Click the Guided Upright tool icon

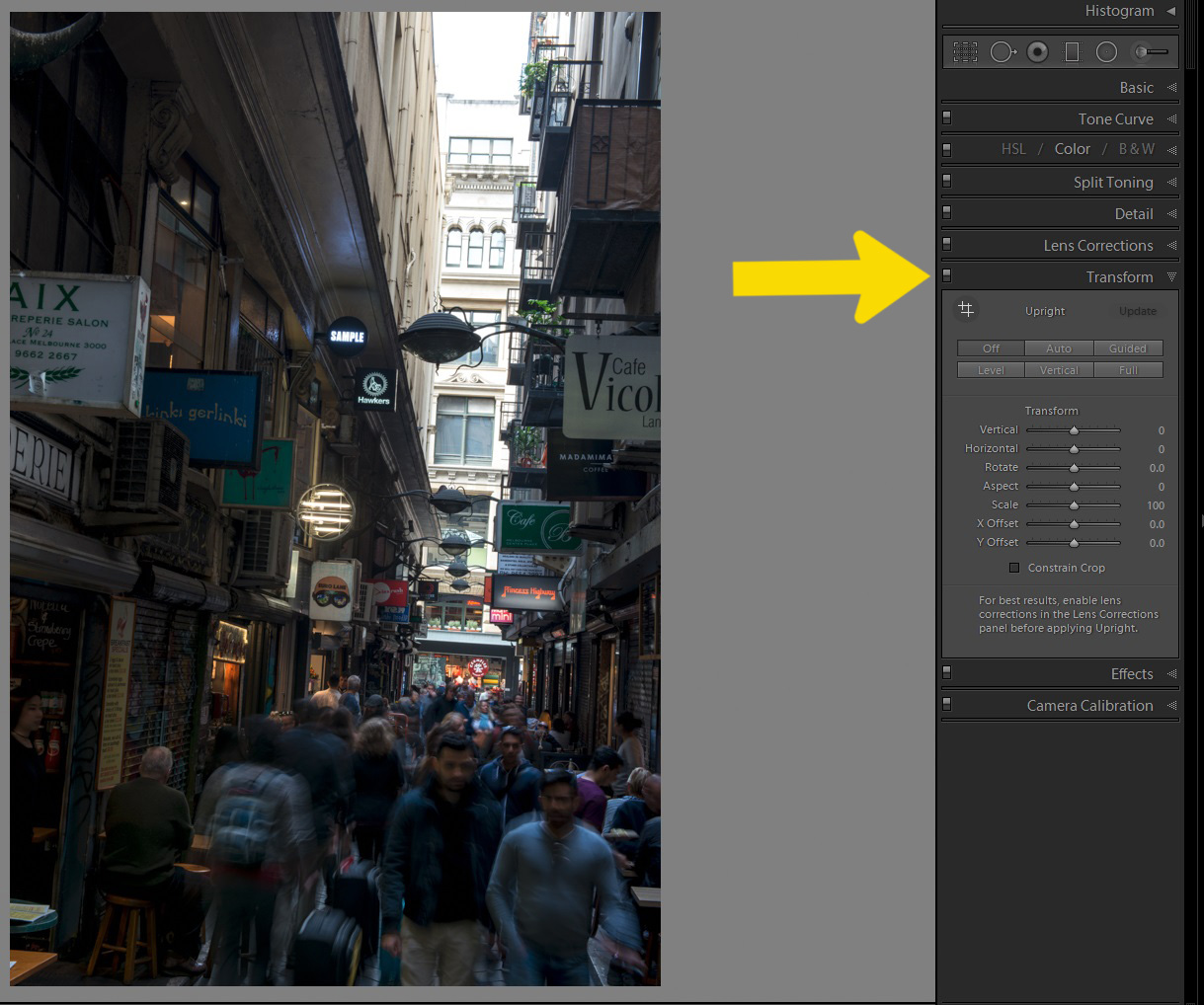pyautogui.click(x=966, y=310)
